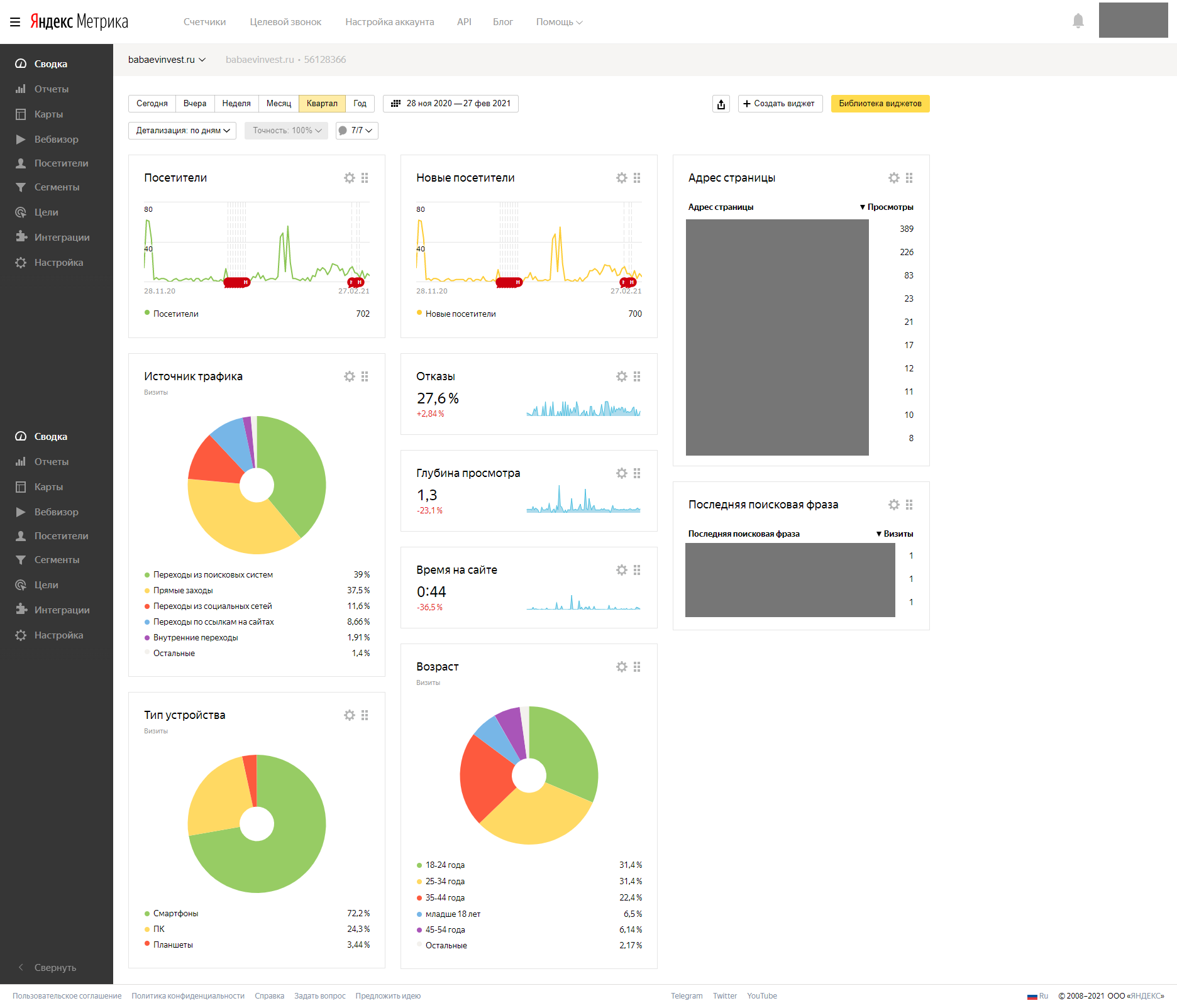Image resolution: width=1177 pixels, height=1008 pixels.
Task: Open the Точность: 100% dropdown
Action: point(286,131)
